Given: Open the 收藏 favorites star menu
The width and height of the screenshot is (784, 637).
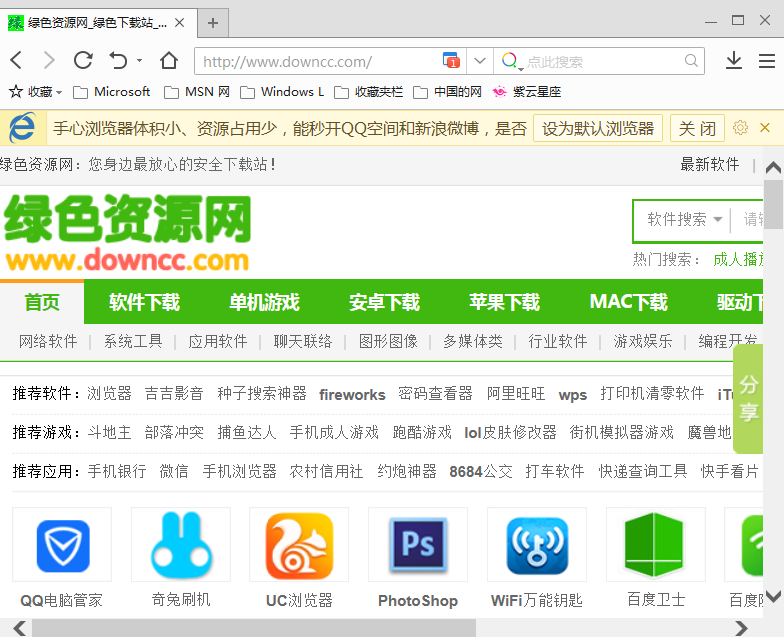Looking at the screenshot, I should pyautogui.click(x=36, y=92).
